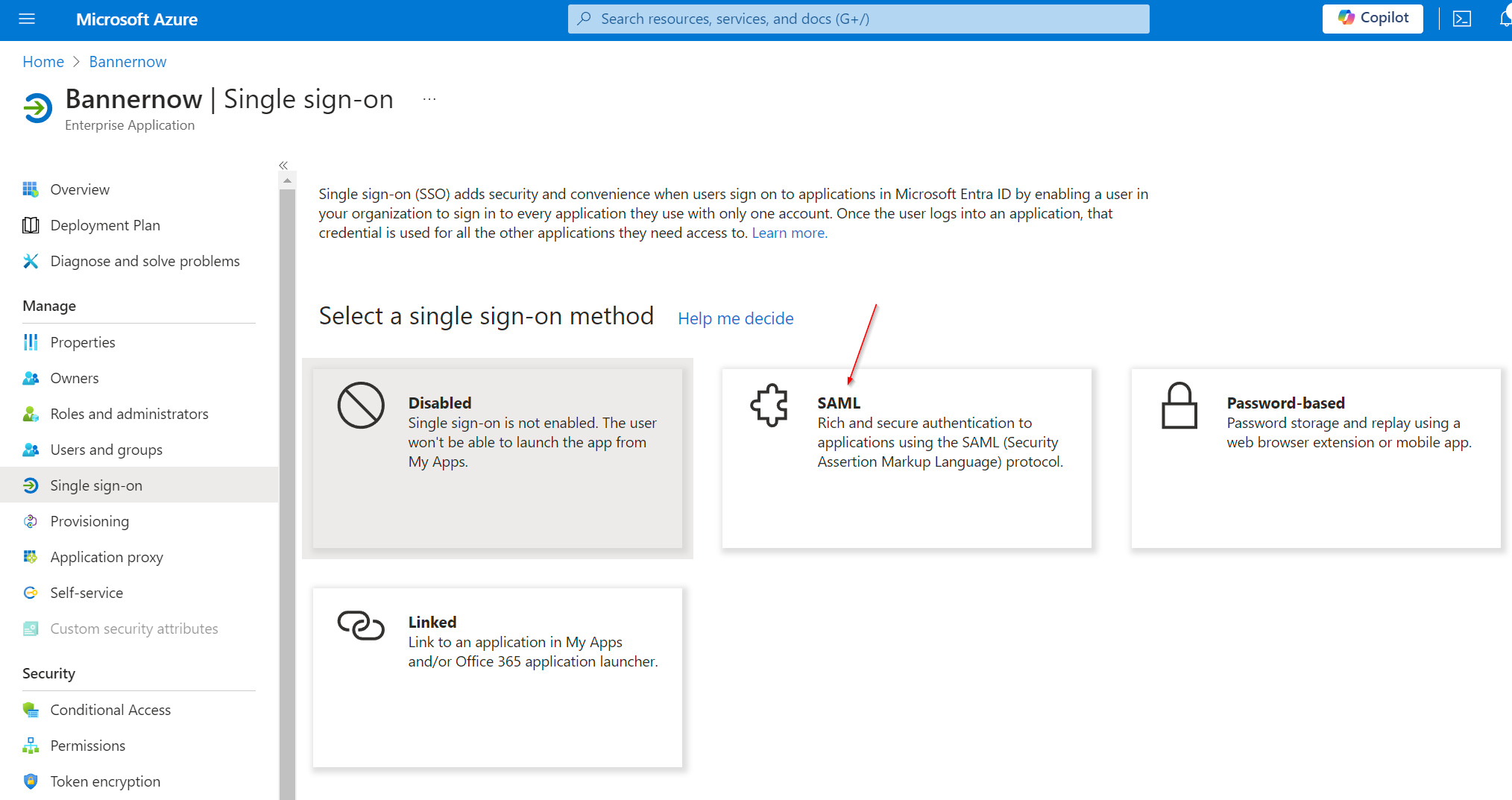Click the Help me decide link
1512x800 pixels.
(735, 318)
